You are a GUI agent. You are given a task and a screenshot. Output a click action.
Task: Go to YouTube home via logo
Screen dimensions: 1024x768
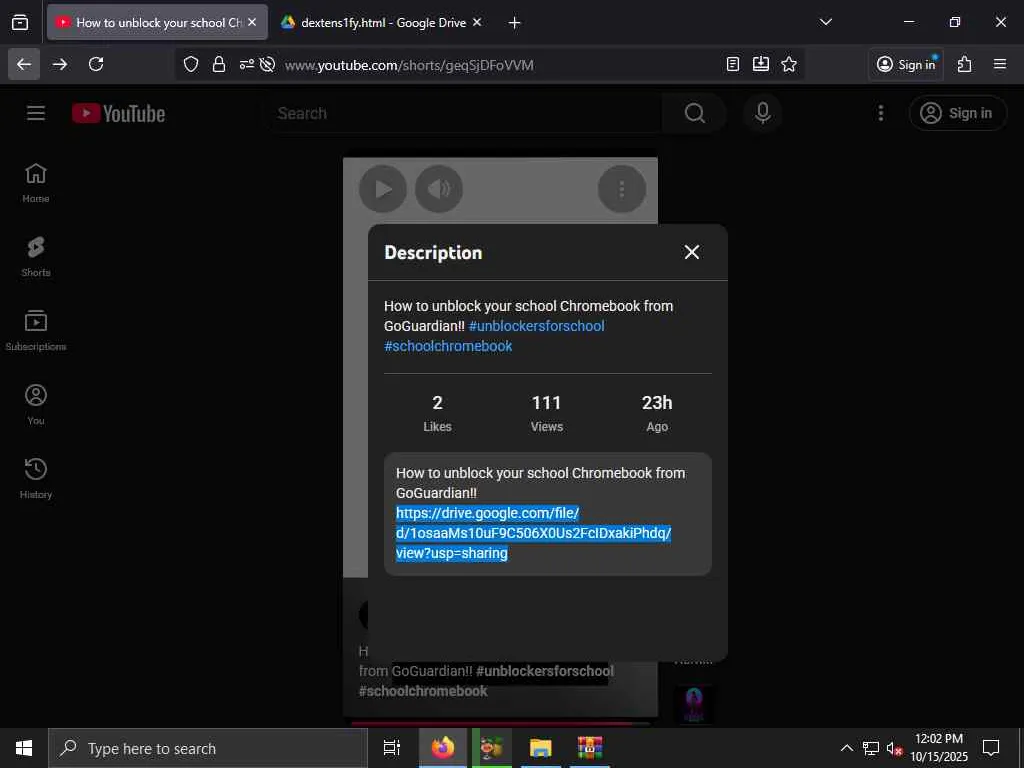click(x=118, y=113)
